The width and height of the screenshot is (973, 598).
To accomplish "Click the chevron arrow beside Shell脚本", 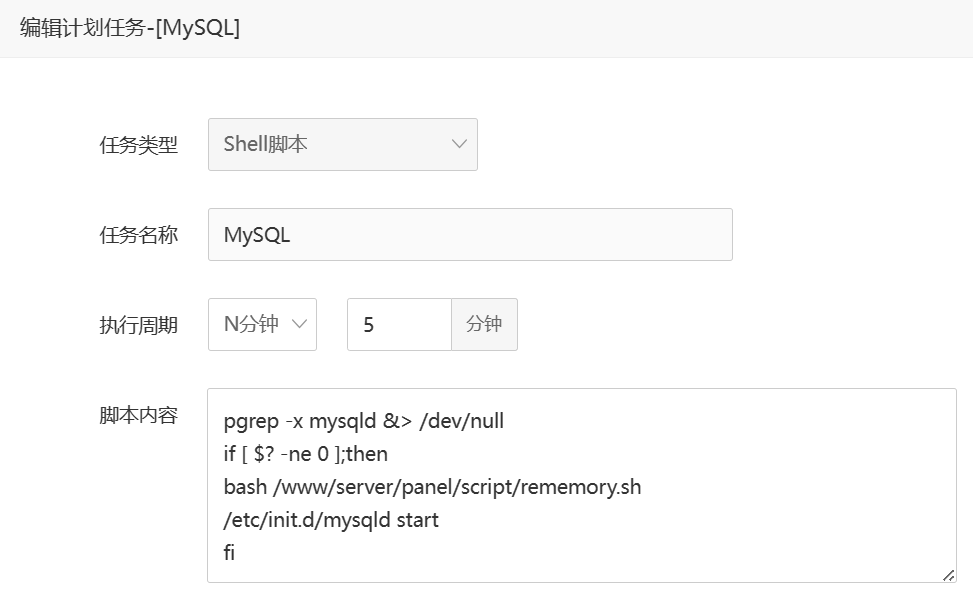I will tap(459, 144).
